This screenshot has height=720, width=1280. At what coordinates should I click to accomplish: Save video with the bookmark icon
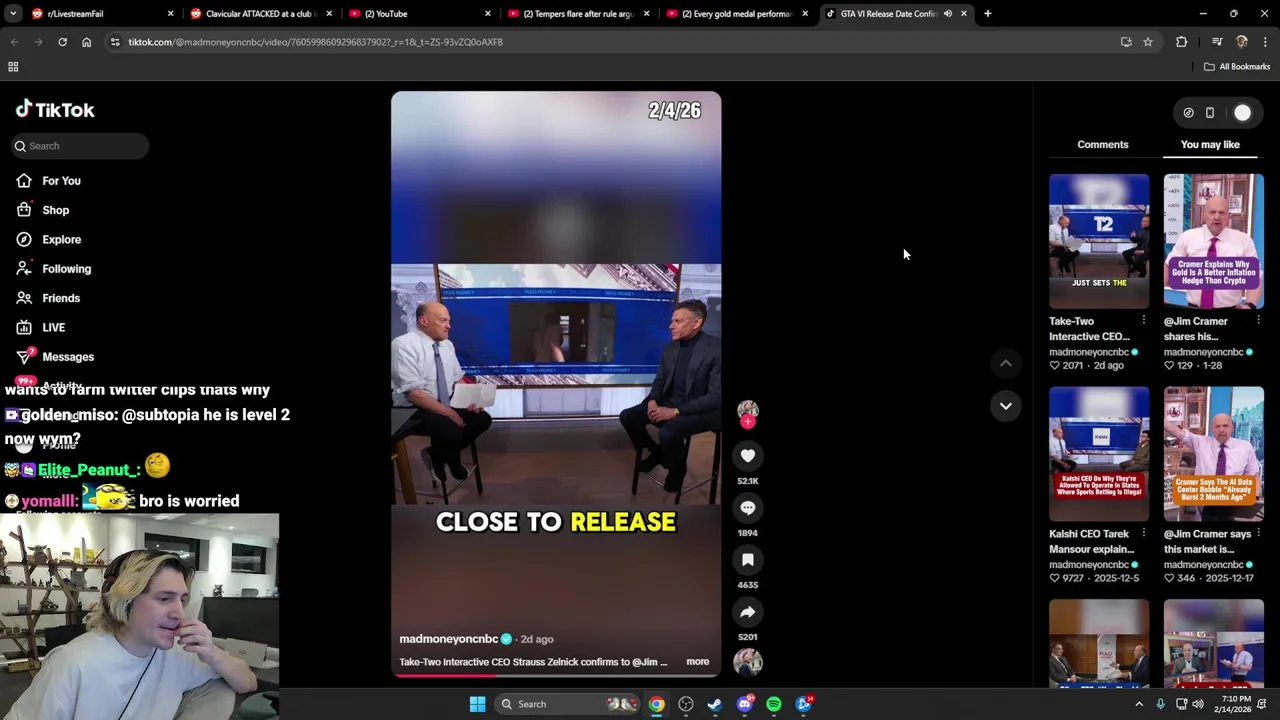click(x=747, y=560)
